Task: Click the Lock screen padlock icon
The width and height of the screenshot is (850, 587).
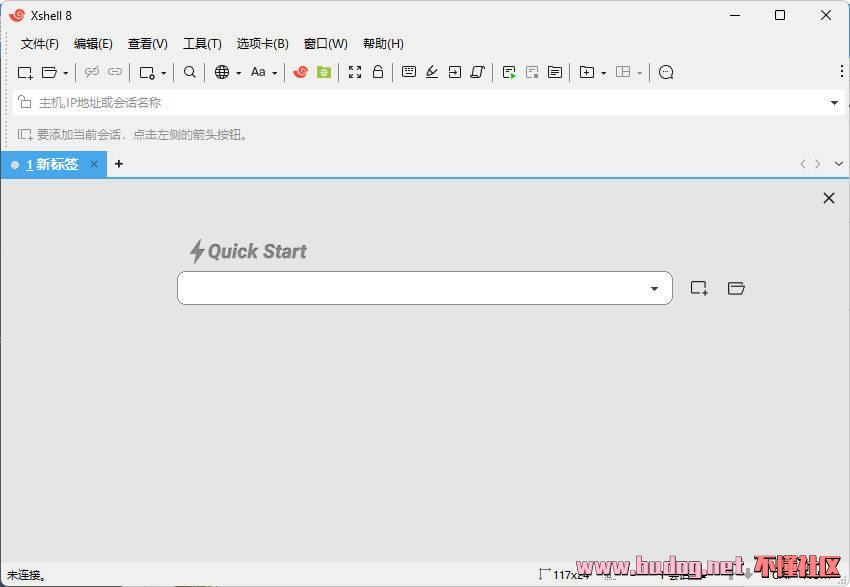Action: click(x=378, y=72)
